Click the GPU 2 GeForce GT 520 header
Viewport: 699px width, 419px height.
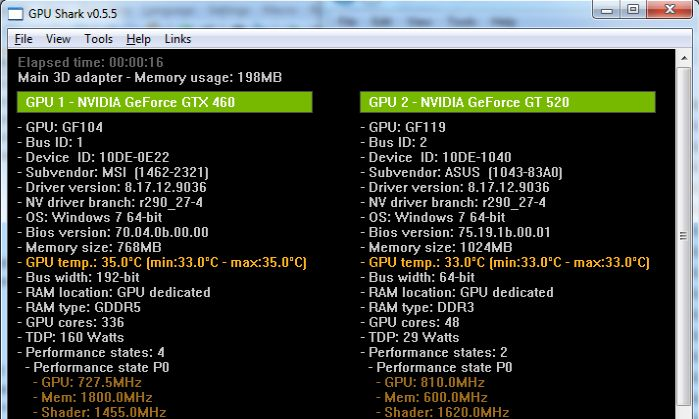[506, 102]
